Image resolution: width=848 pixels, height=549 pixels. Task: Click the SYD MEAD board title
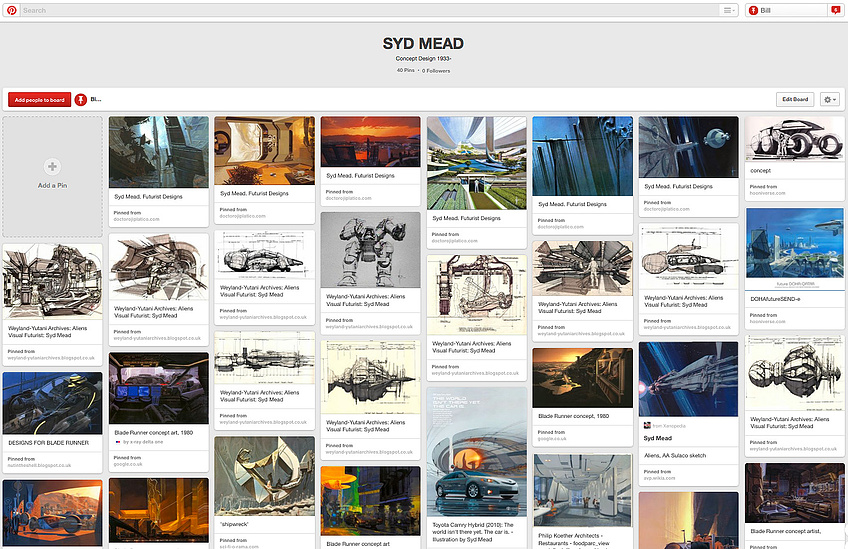[423, 43]
